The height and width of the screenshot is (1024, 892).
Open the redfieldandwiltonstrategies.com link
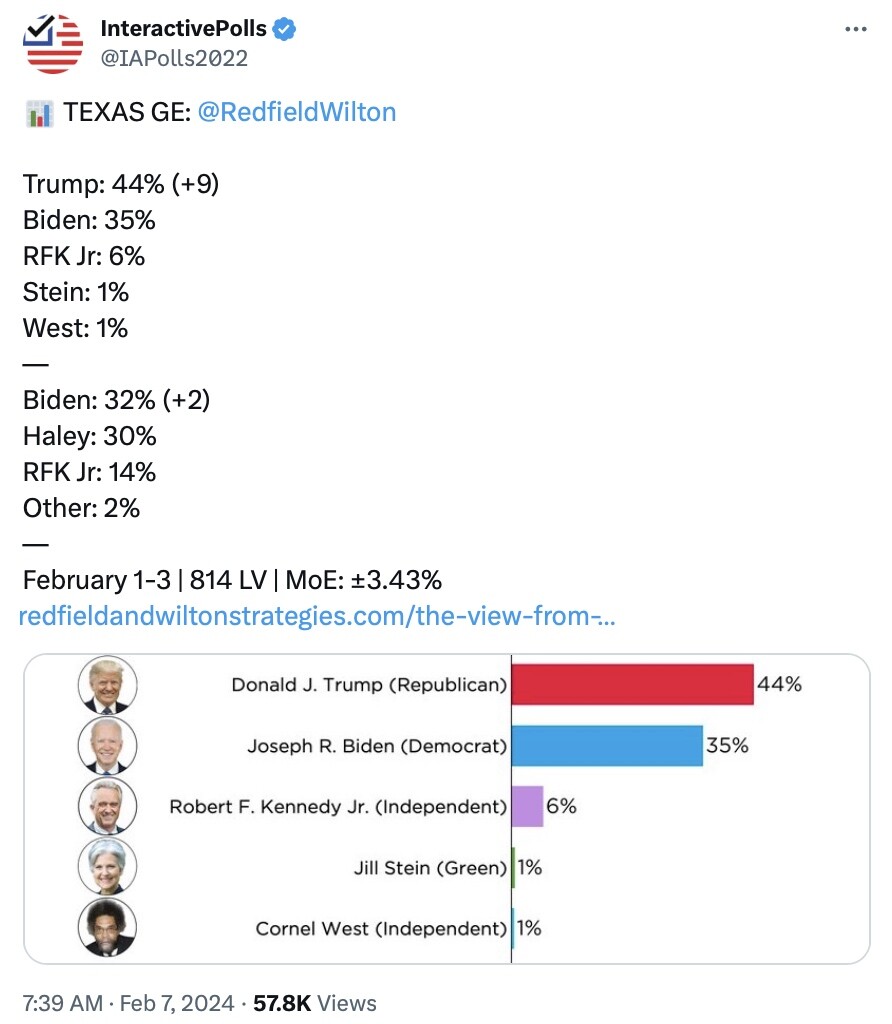tap(316, 616)
